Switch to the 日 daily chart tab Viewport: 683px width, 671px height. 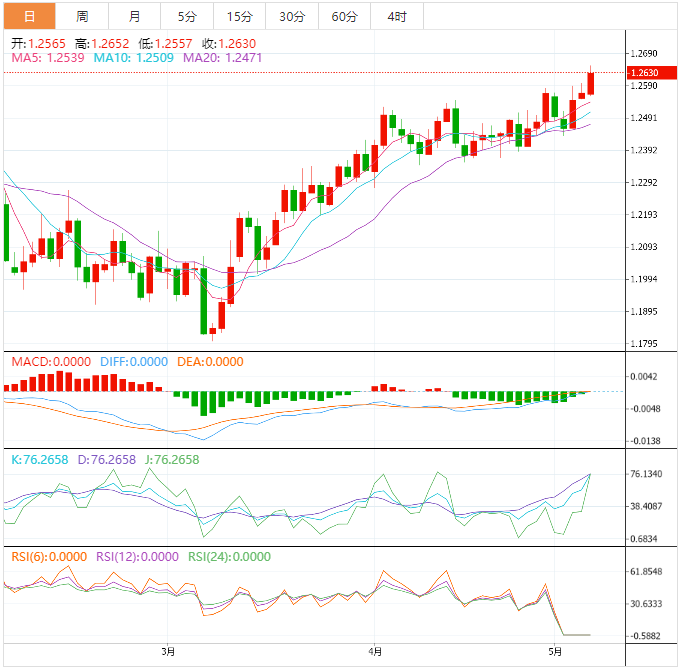coord(28,16)
